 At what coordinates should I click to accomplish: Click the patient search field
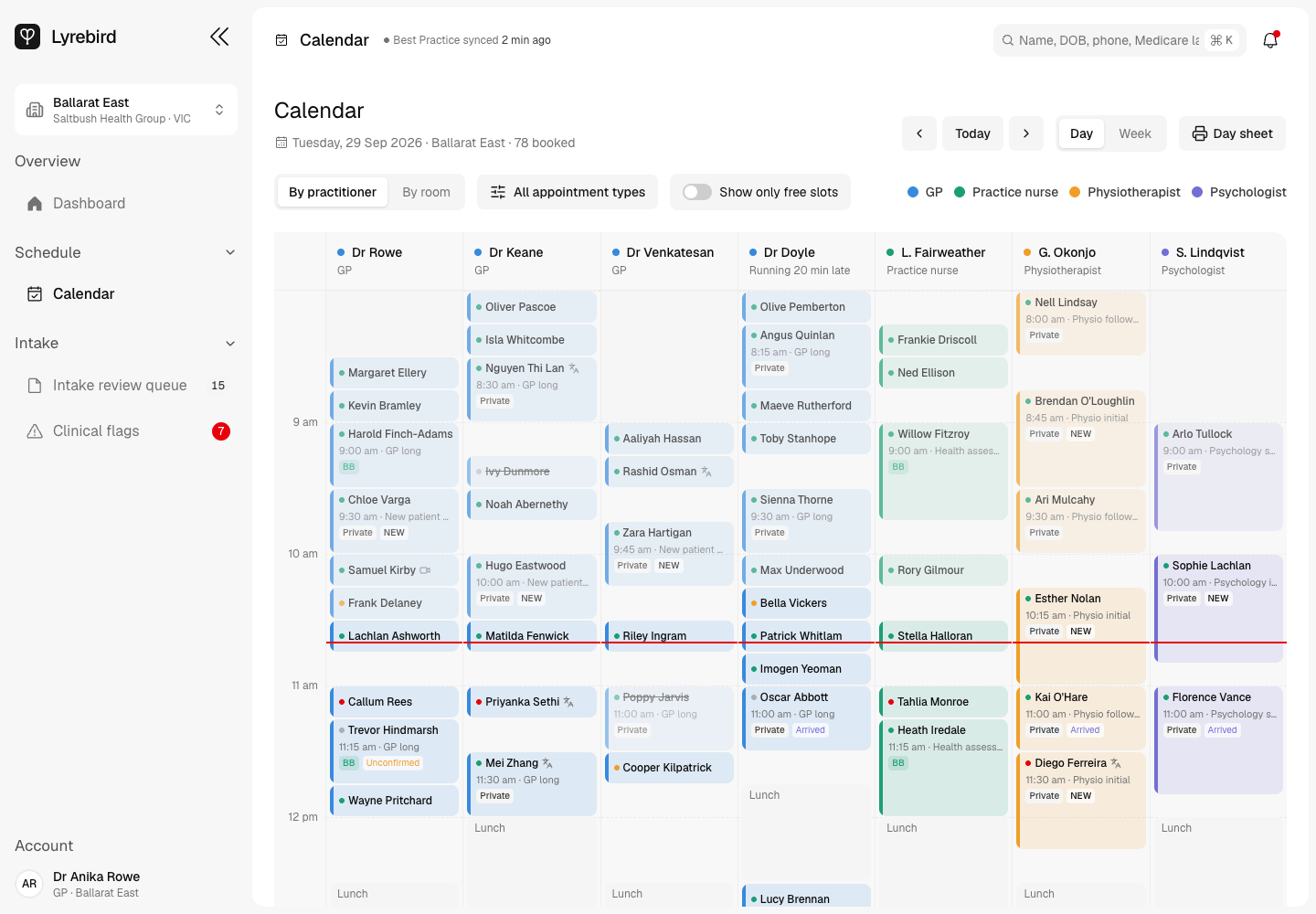1120,40
